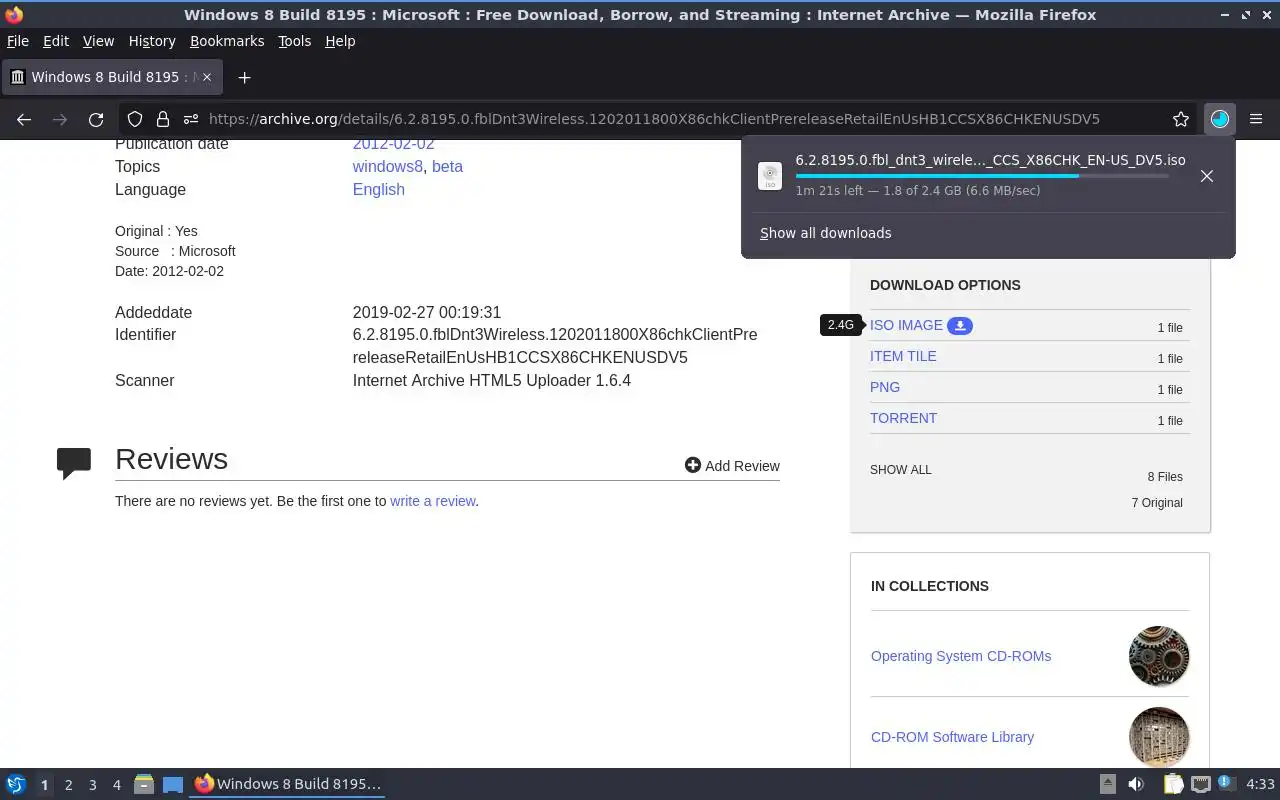Viewport: 1280px width, 800px height.
Task: Toggle the downloads panel toolbar button
Action: 1219,119
